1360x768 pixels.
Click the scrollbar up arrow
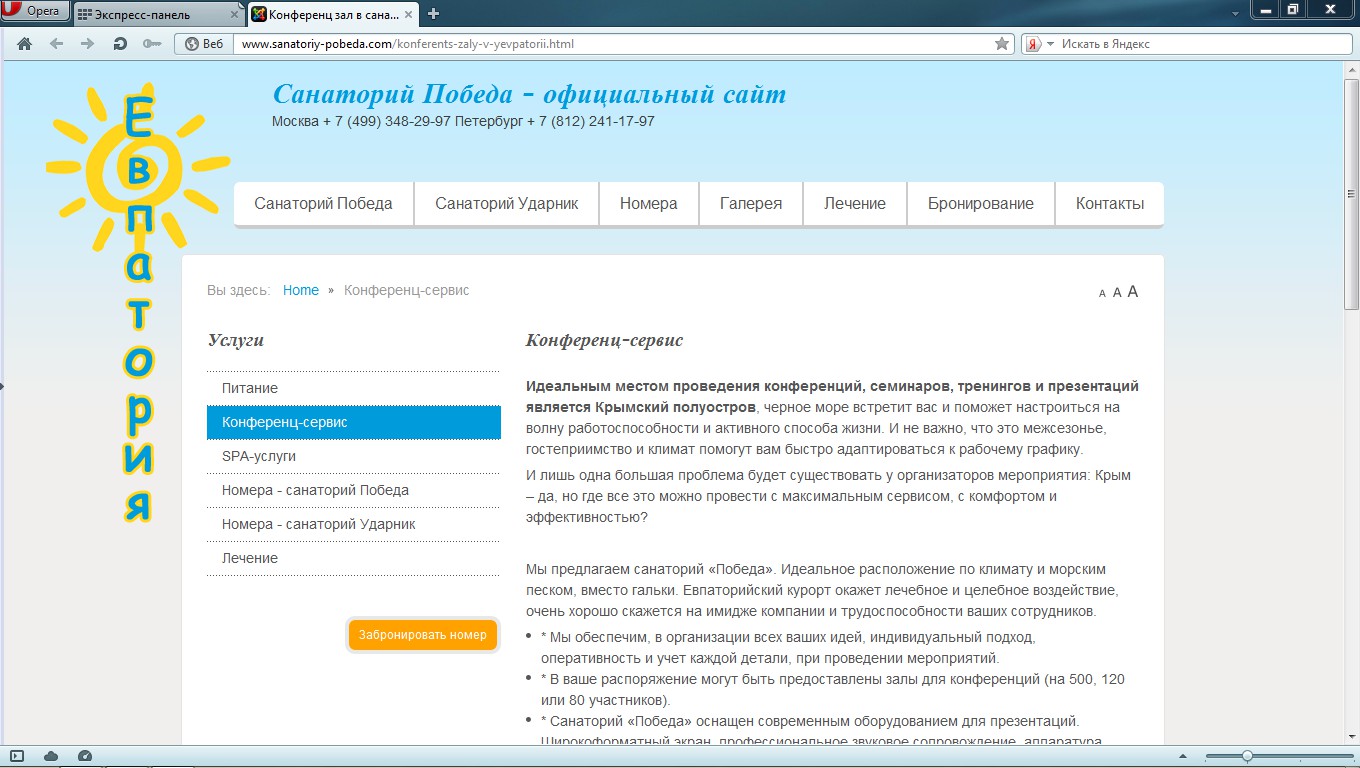pos(1351,68)
